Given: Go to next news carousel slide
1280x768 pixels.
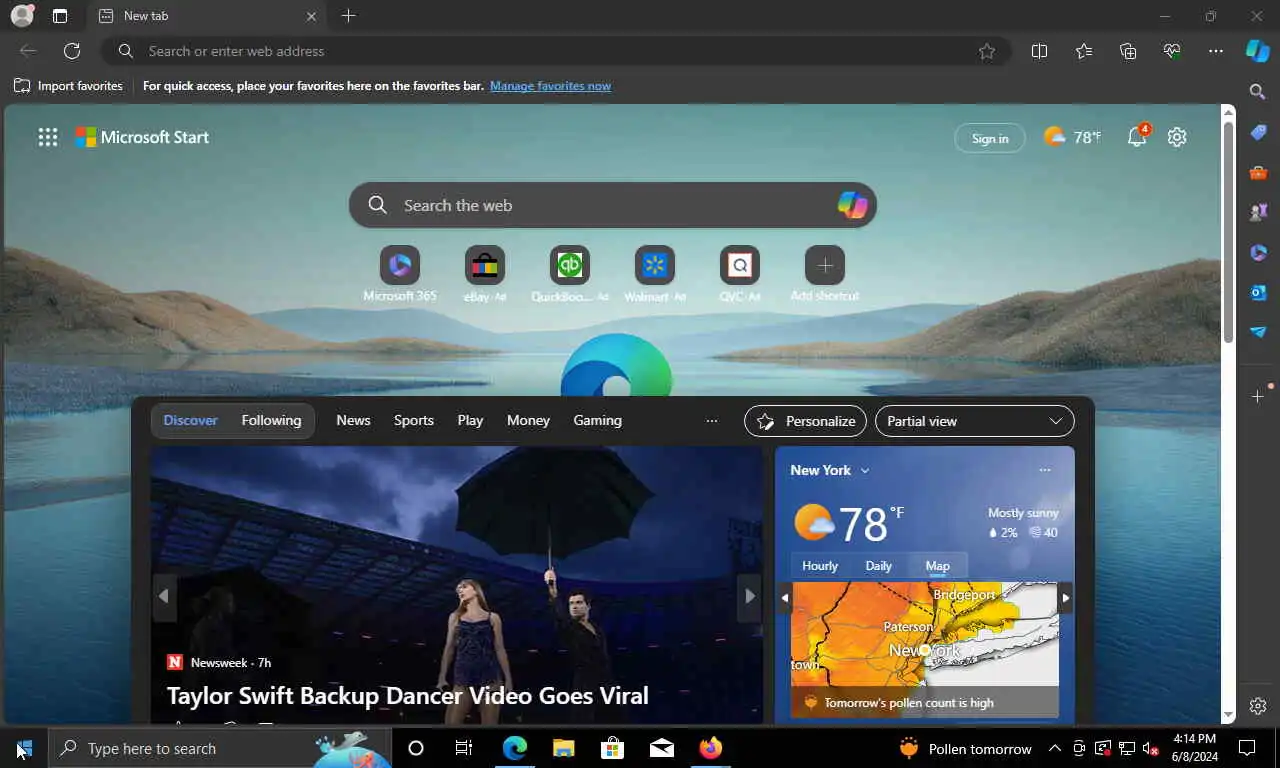Looking at the screenshot, I should (749, 596).
